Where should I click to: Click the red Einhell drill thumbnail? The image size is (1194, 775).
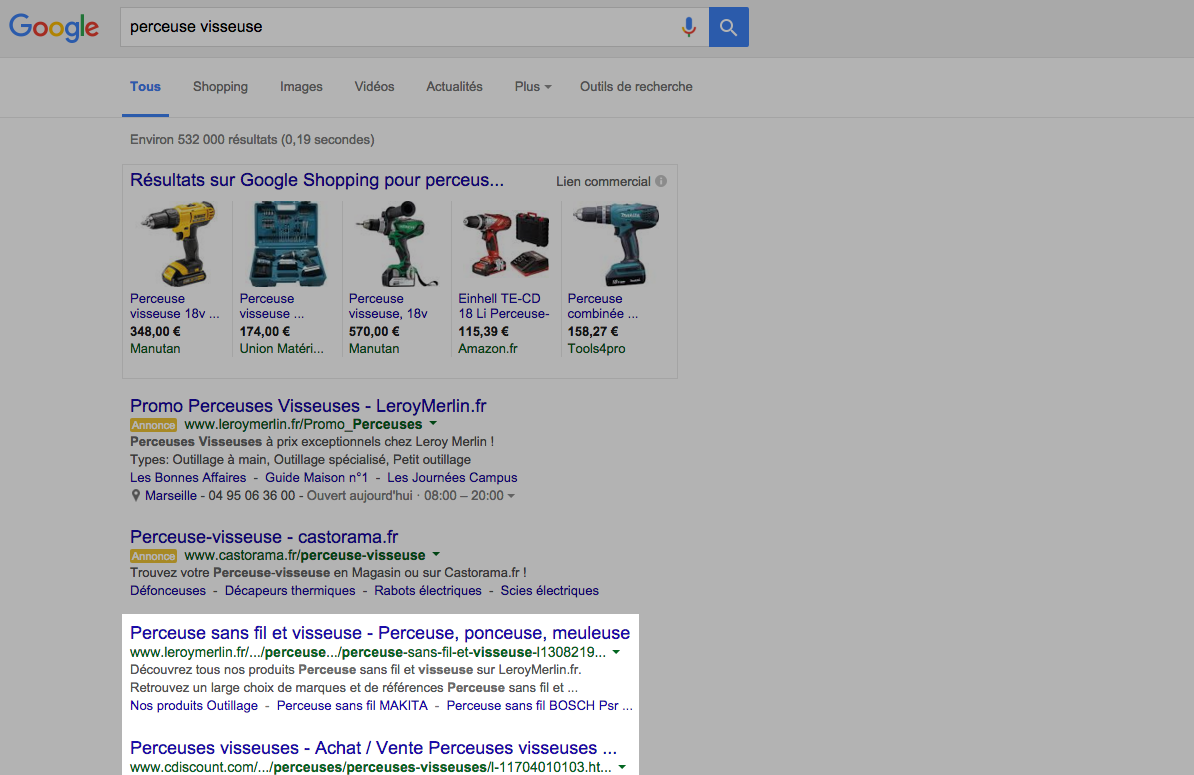[x=506, y=244]
